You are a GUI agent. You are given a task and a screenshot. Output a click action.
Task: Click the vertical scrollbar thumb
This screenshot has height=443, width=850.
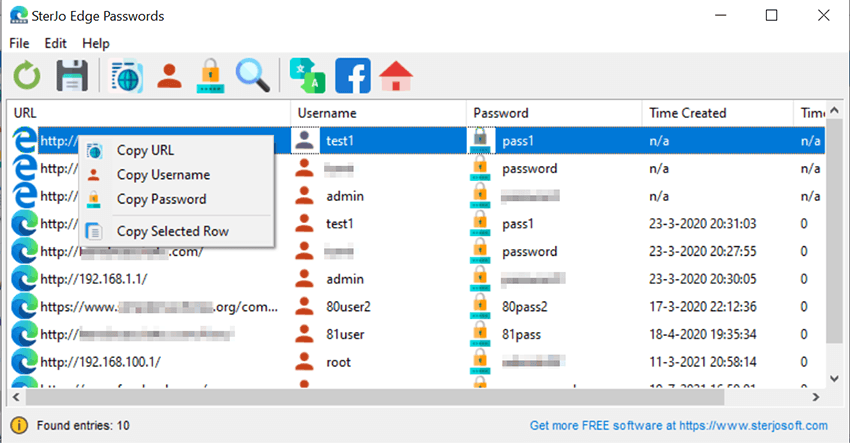pos(834,231)
